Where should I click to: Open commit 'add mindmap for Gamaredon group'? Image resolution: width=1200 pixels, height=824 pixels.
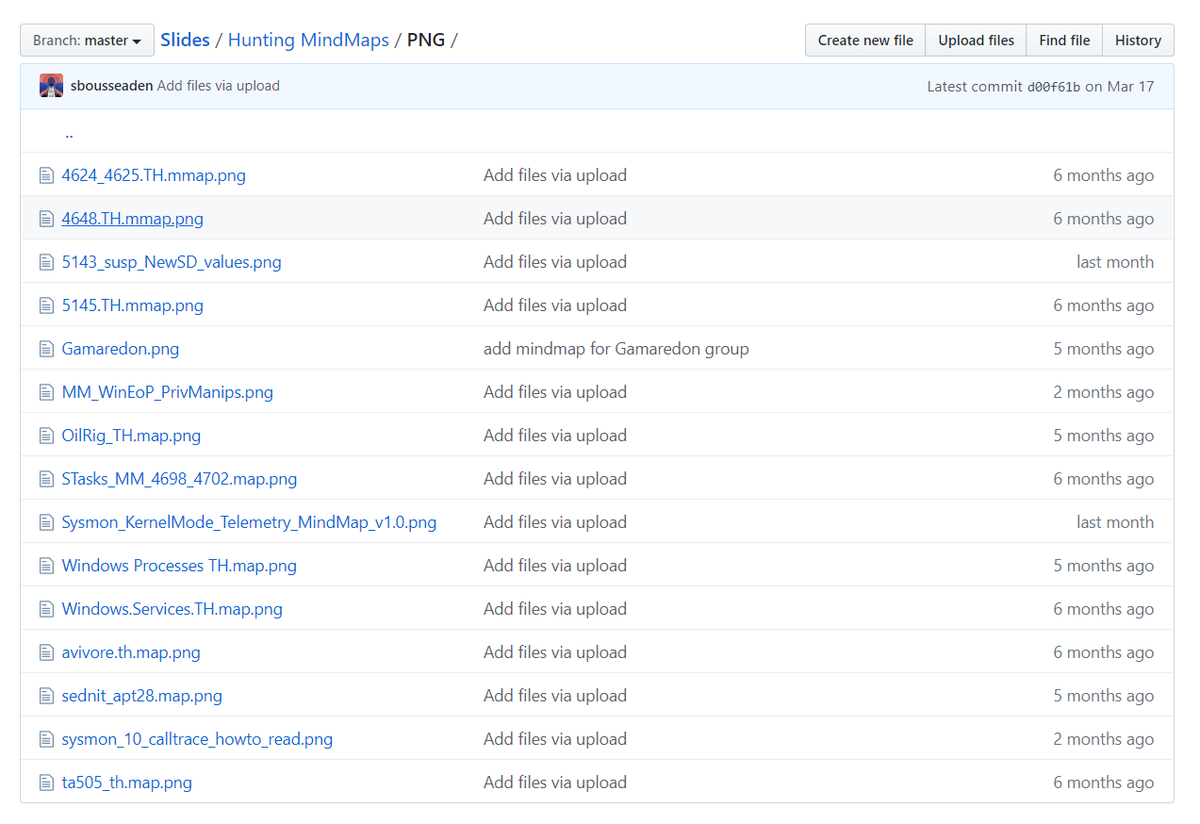(616, 349)
